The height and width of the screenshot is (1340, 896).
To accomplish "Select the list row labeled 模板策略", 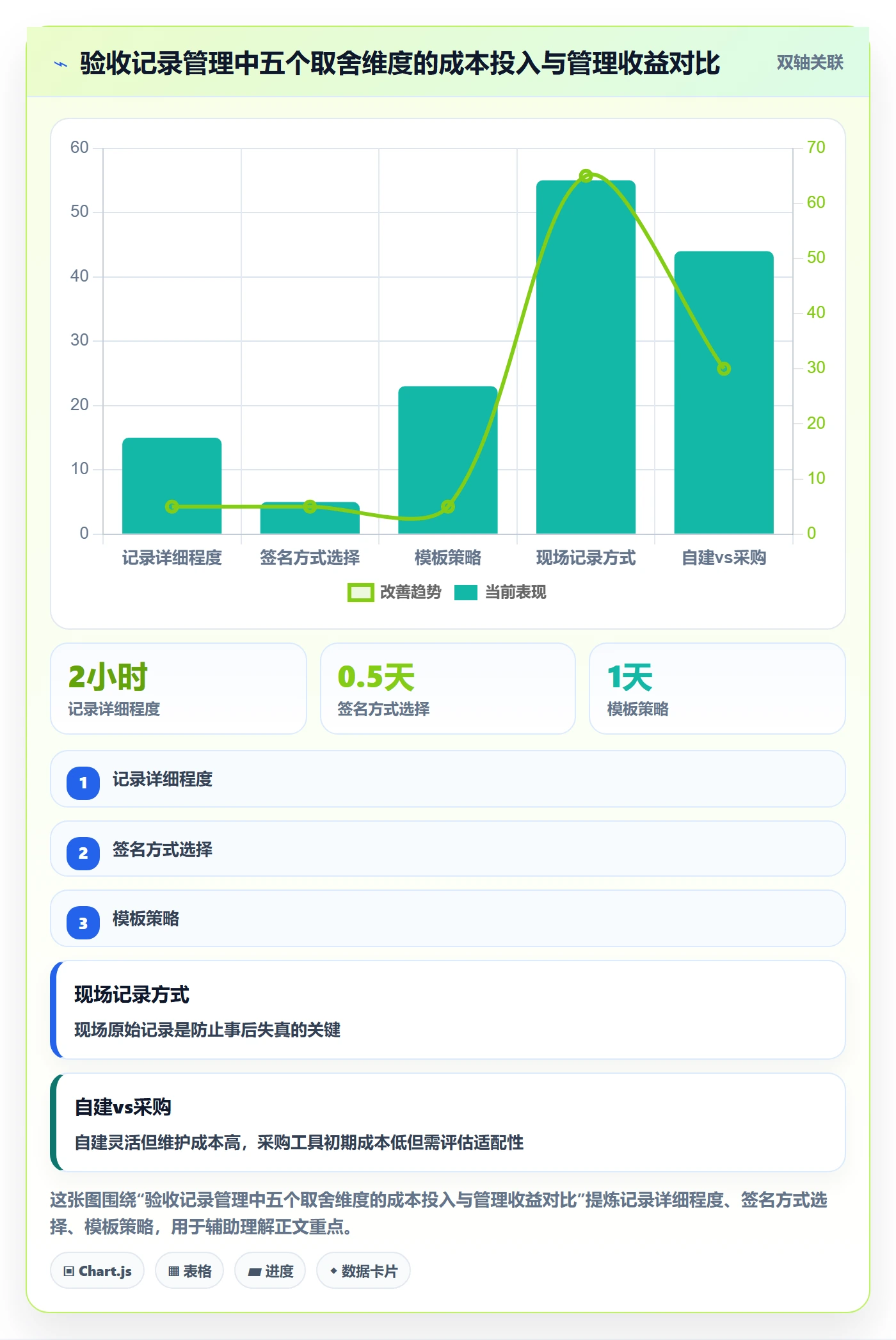I will [x=448, y=918].
